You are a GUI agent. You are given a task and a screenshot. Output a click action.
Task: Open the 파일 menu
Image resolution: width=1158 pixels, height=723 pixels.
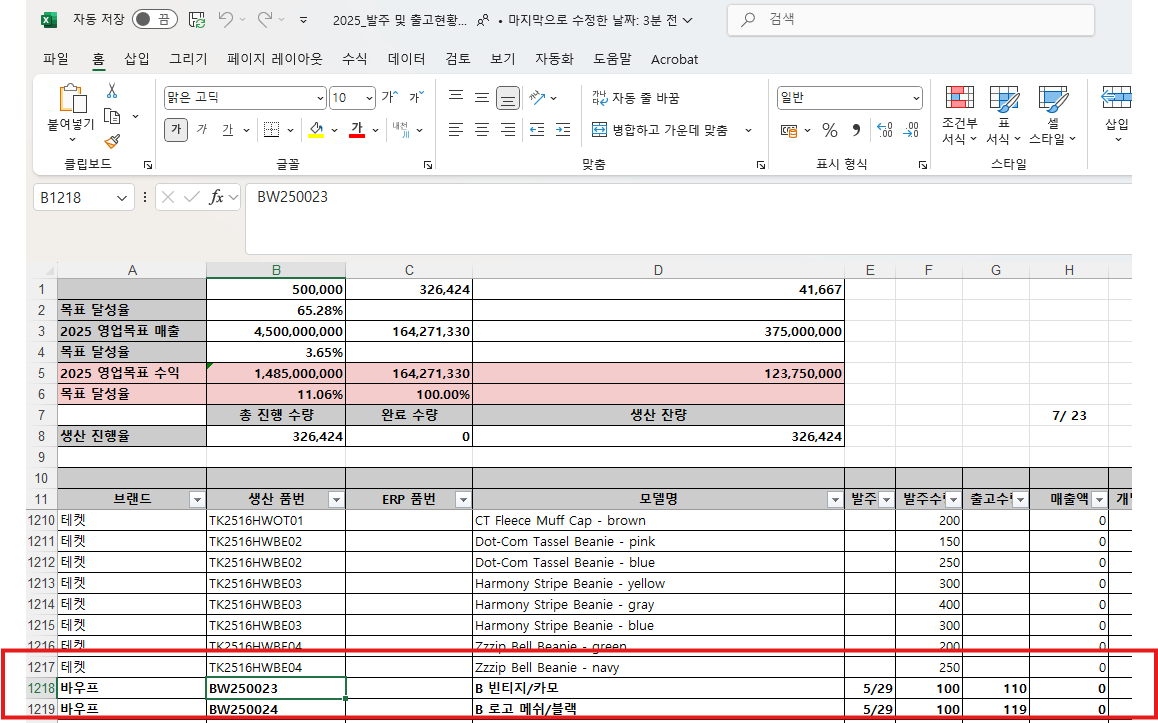(55, 59)
